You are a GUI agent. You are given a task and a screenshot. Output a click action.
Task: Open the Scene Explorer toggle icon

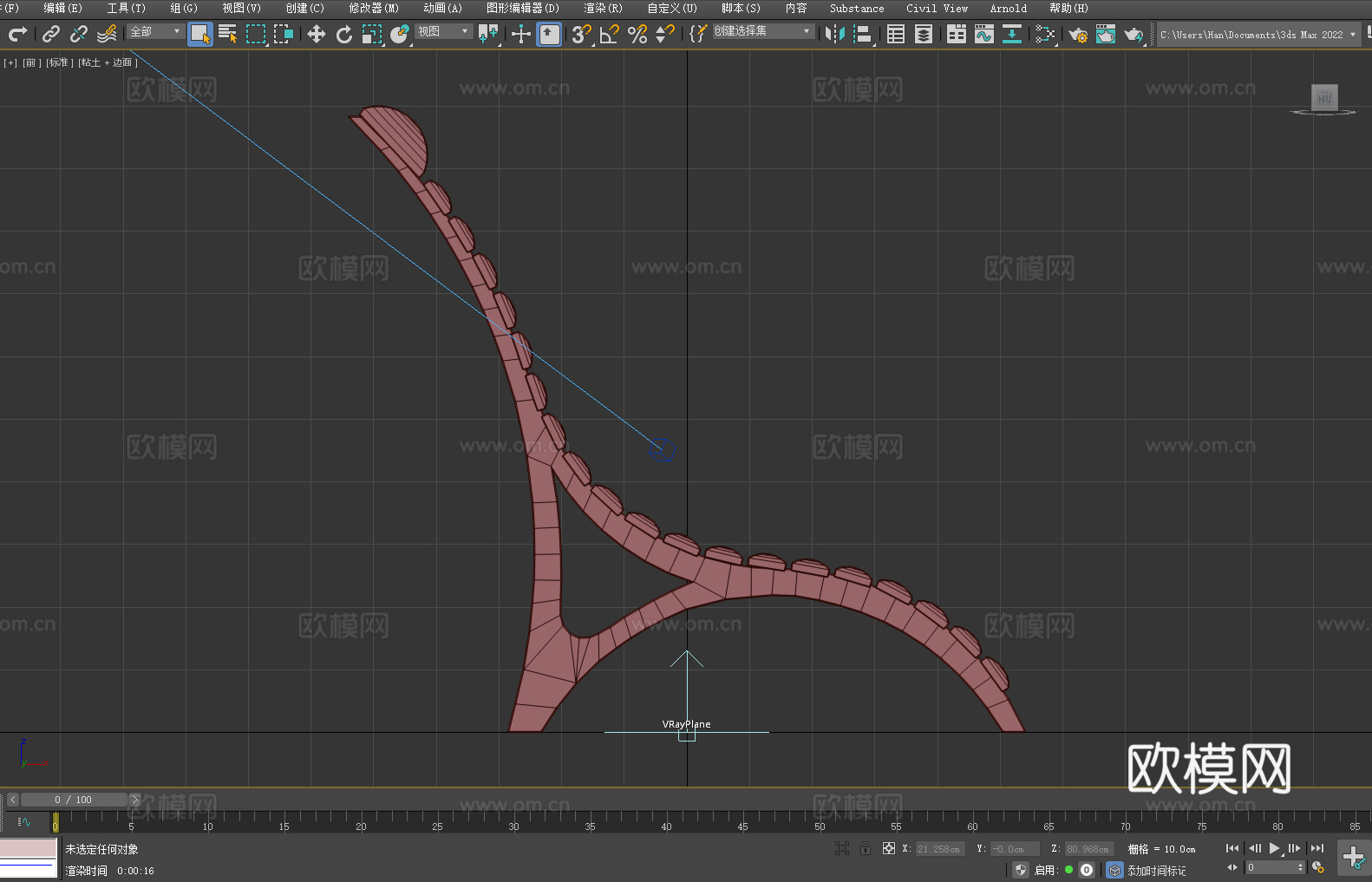(896, 34)
